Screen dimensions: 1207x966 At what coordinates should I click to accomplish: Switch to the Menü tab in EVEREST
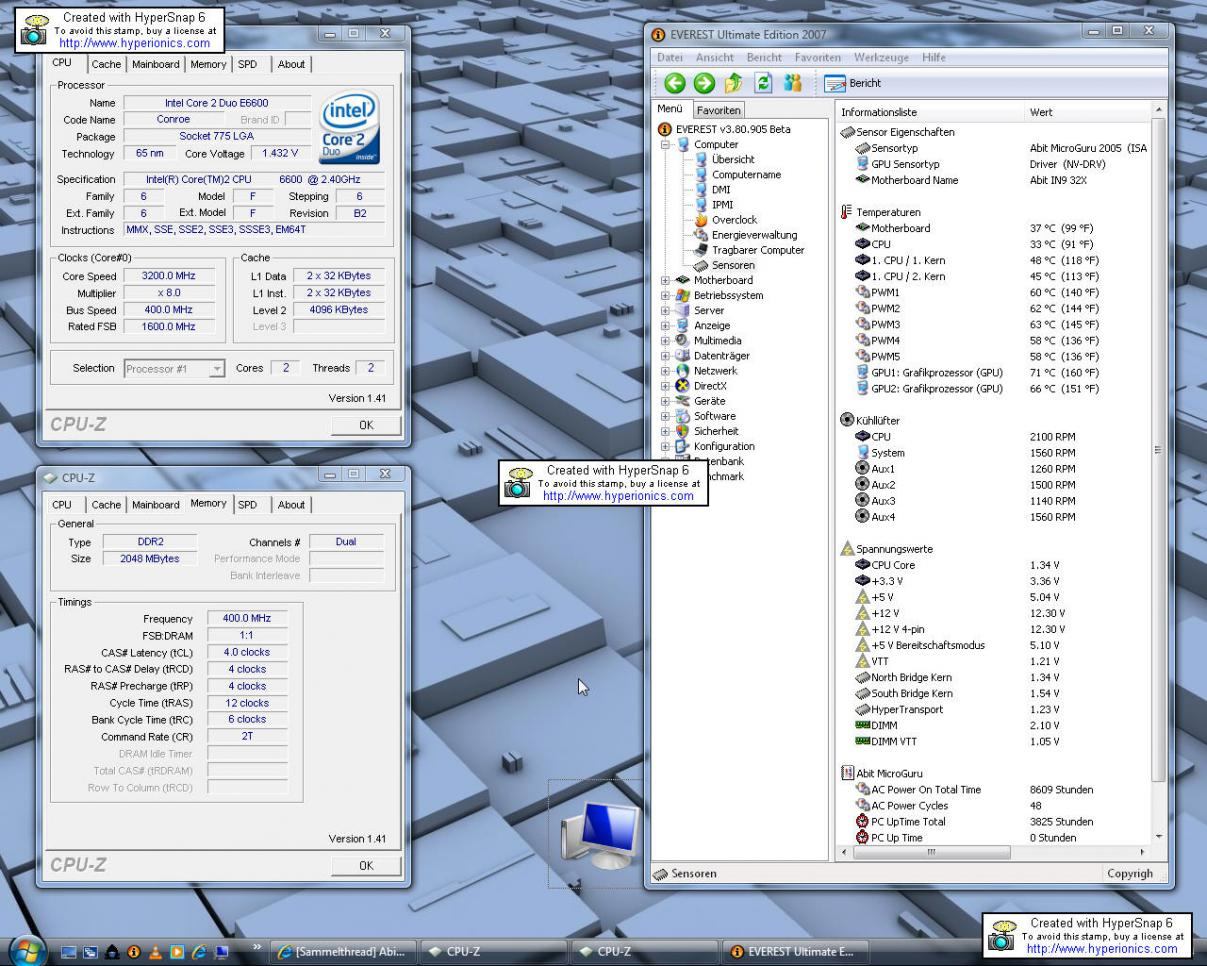pos(670,109)
